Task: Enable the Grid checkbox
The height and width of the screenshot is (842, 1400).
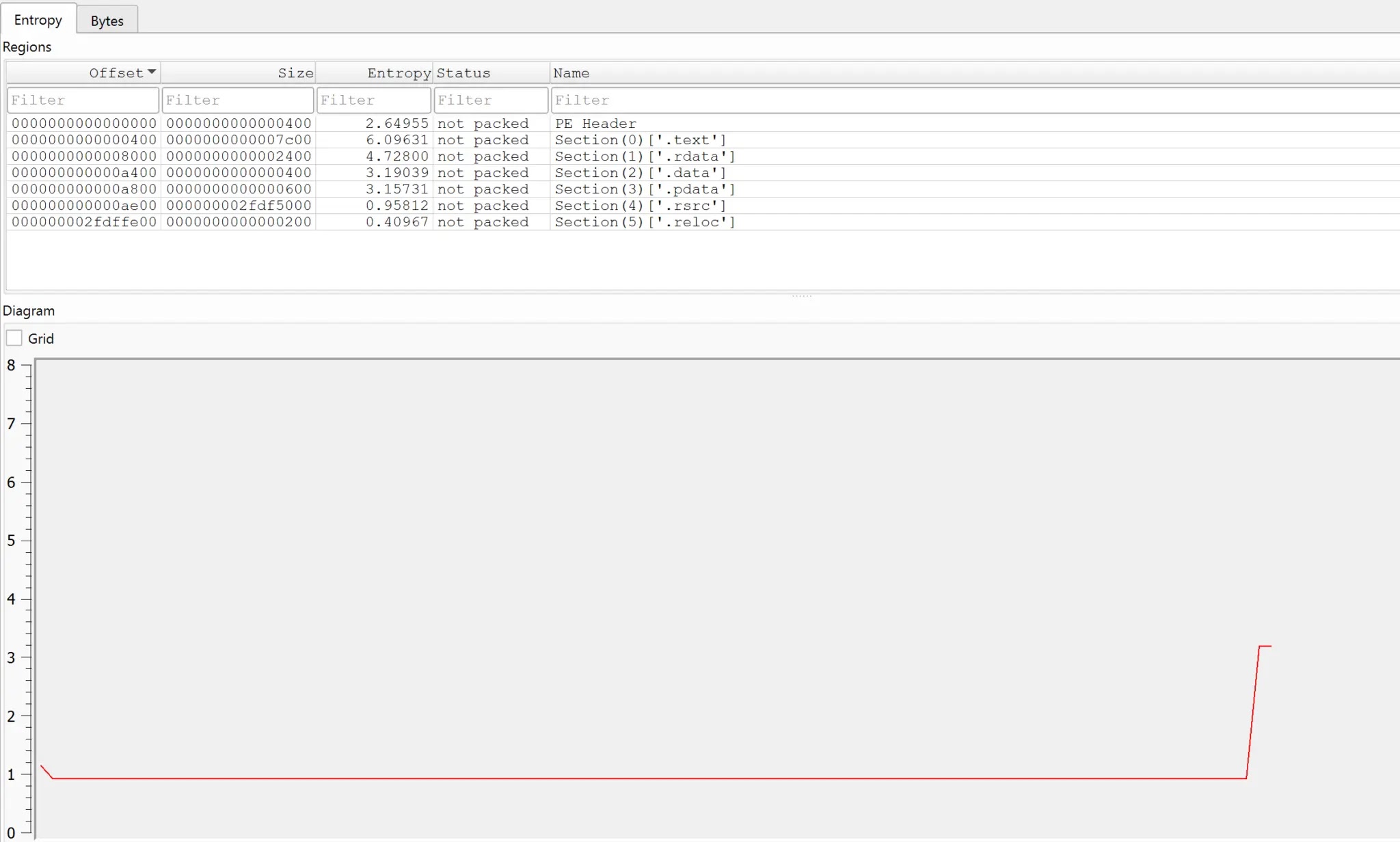Action: point(14,338)
